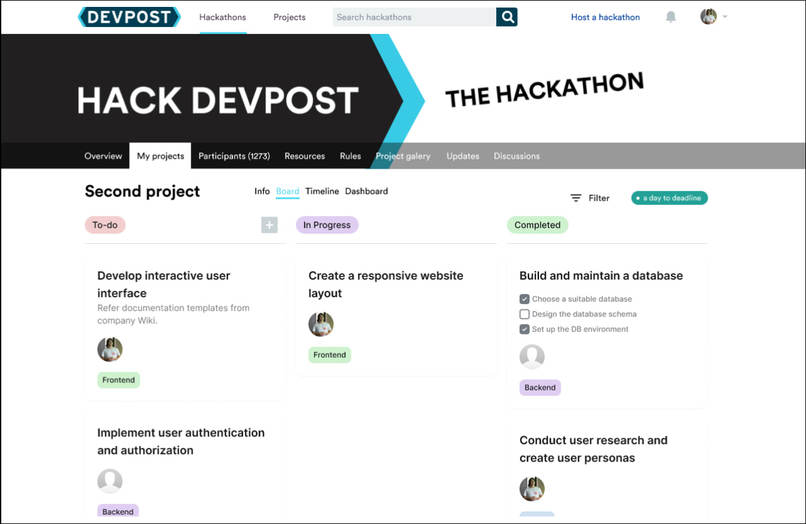The width and height of the screenshot is (806, 524).
Task: Open Conduct user research and create user personas
Action: [x=593, y=449]
